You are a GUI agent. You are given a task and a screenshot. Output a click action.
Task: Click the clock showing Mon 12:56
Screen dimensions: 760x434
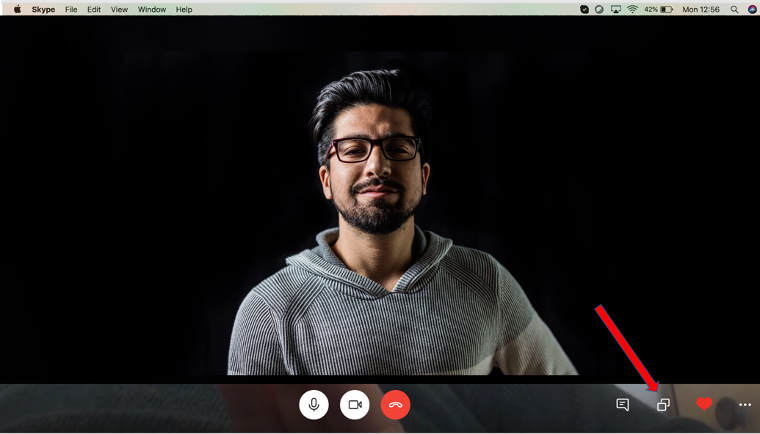coord(701,9)
